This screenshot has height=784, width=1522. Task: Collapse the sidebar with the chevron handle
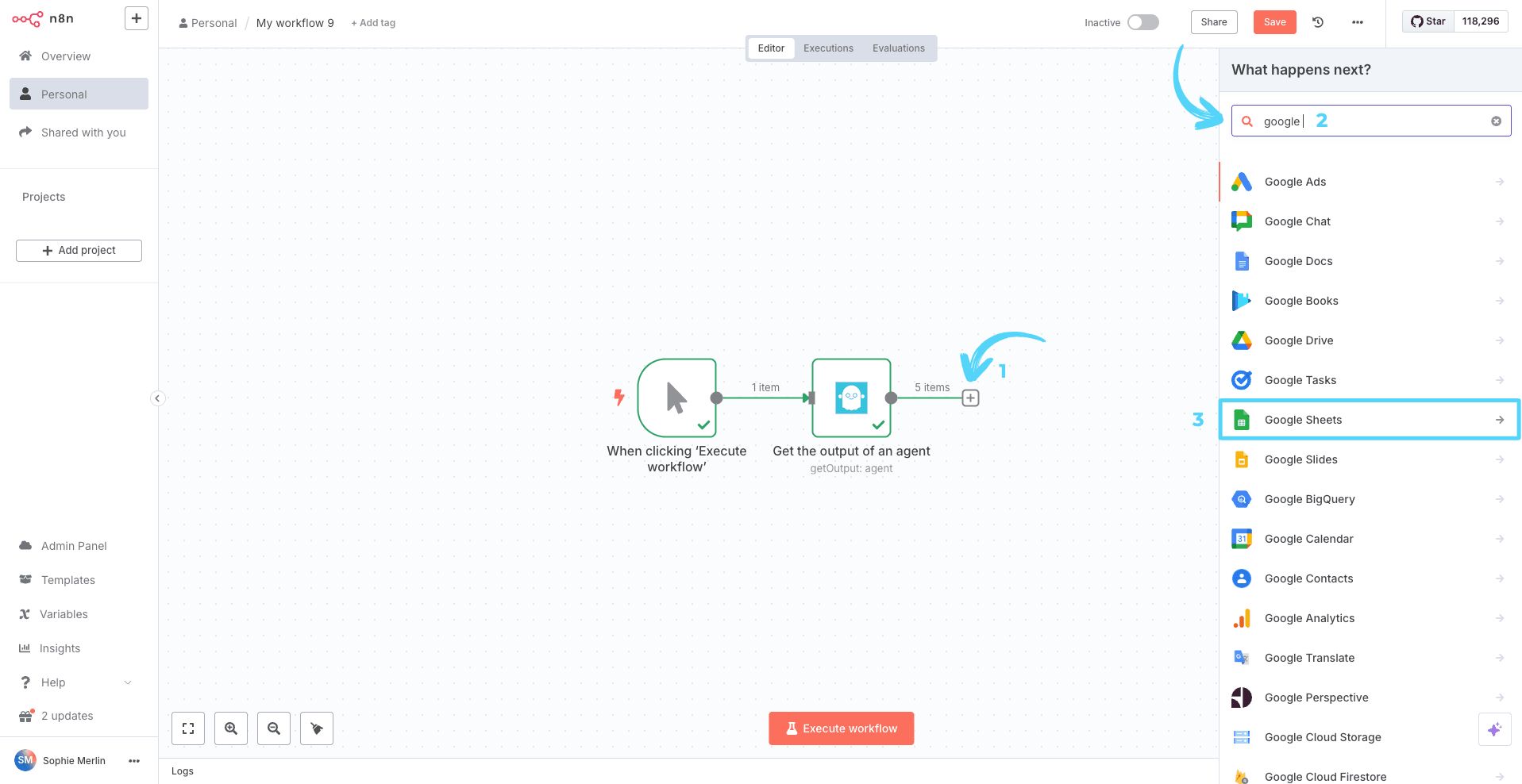[158, 398]
